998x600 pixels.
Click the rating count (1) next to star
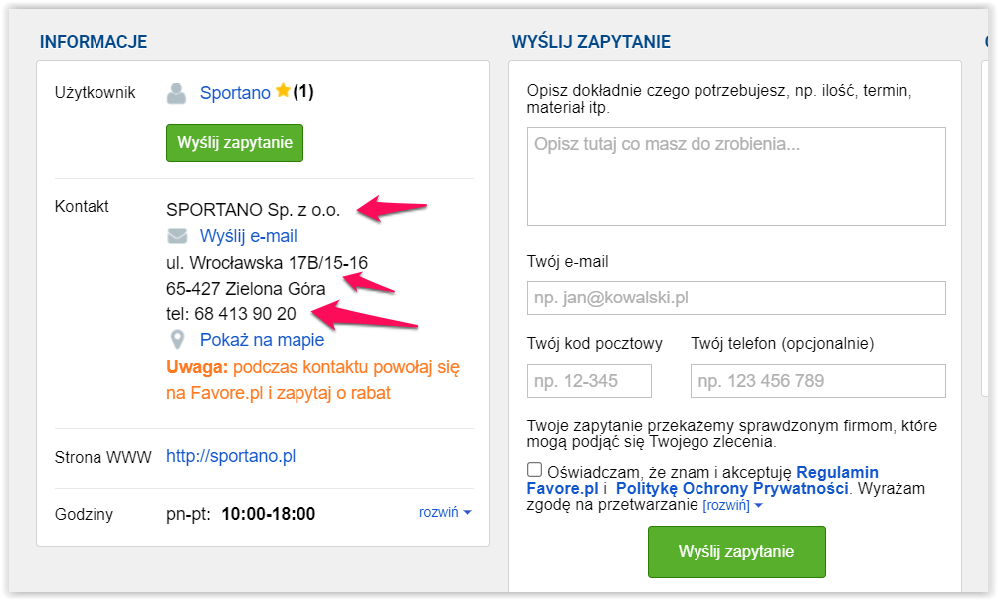pos(303,92)
